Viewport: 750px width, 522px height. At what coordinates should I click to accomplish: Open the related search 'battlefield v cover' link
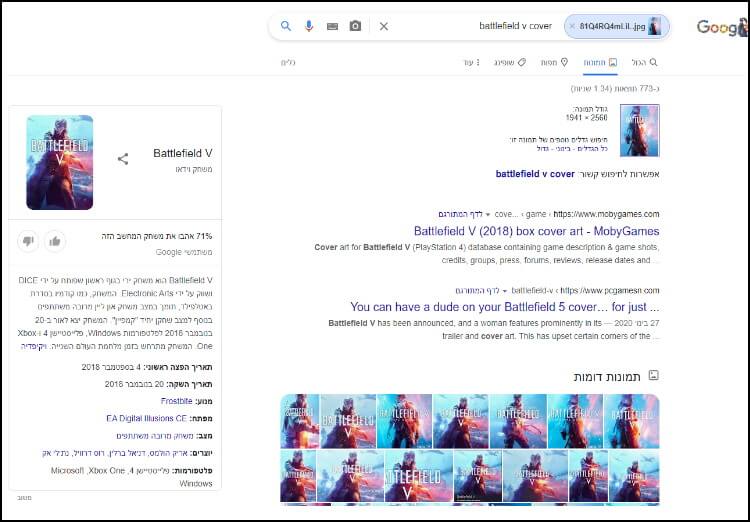pyautogui.click(x=535, y=174)
